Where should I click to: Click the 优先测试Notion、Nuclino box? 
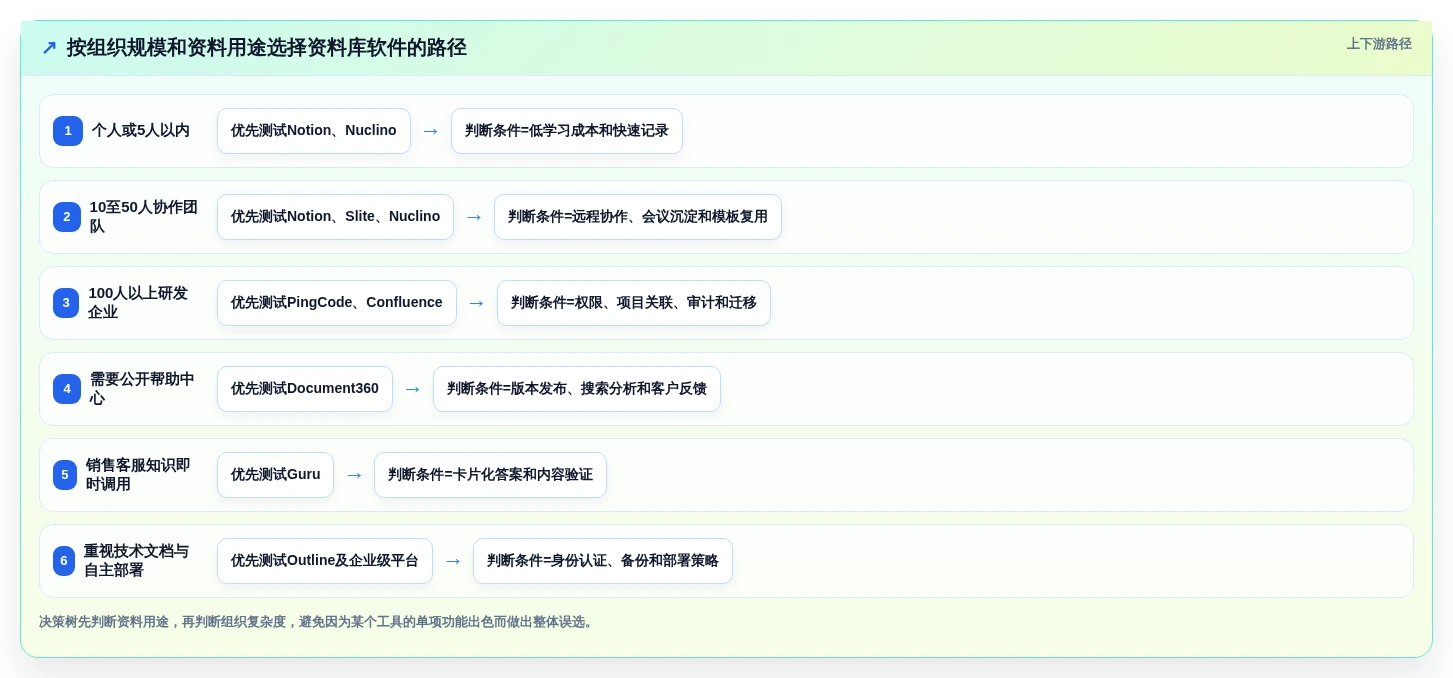pos(314,131)
